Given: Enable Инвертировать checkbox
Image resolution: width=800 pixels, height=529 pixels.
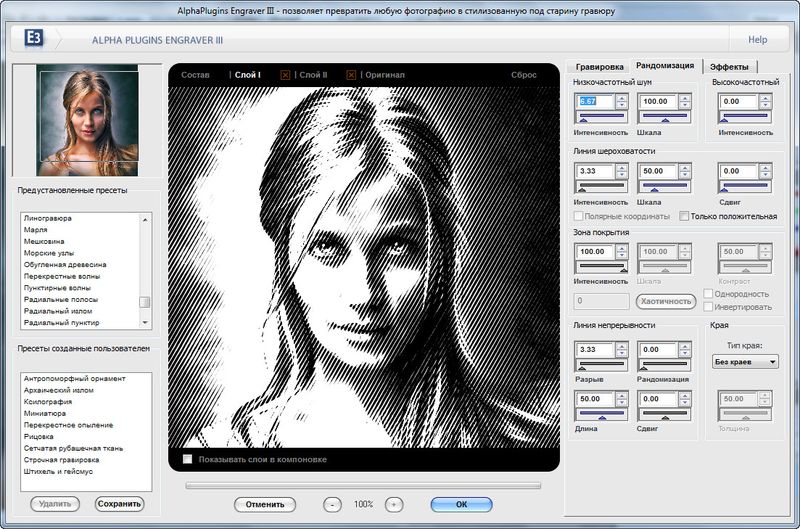Looking at the screenshot, I should [708, 307].
